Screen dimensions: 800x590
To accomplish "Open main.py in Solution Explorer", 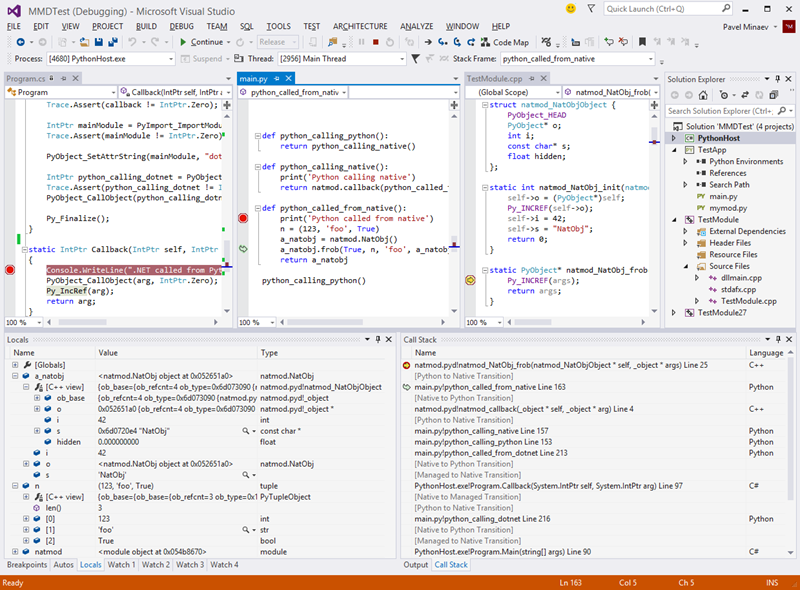I will 723,197.
